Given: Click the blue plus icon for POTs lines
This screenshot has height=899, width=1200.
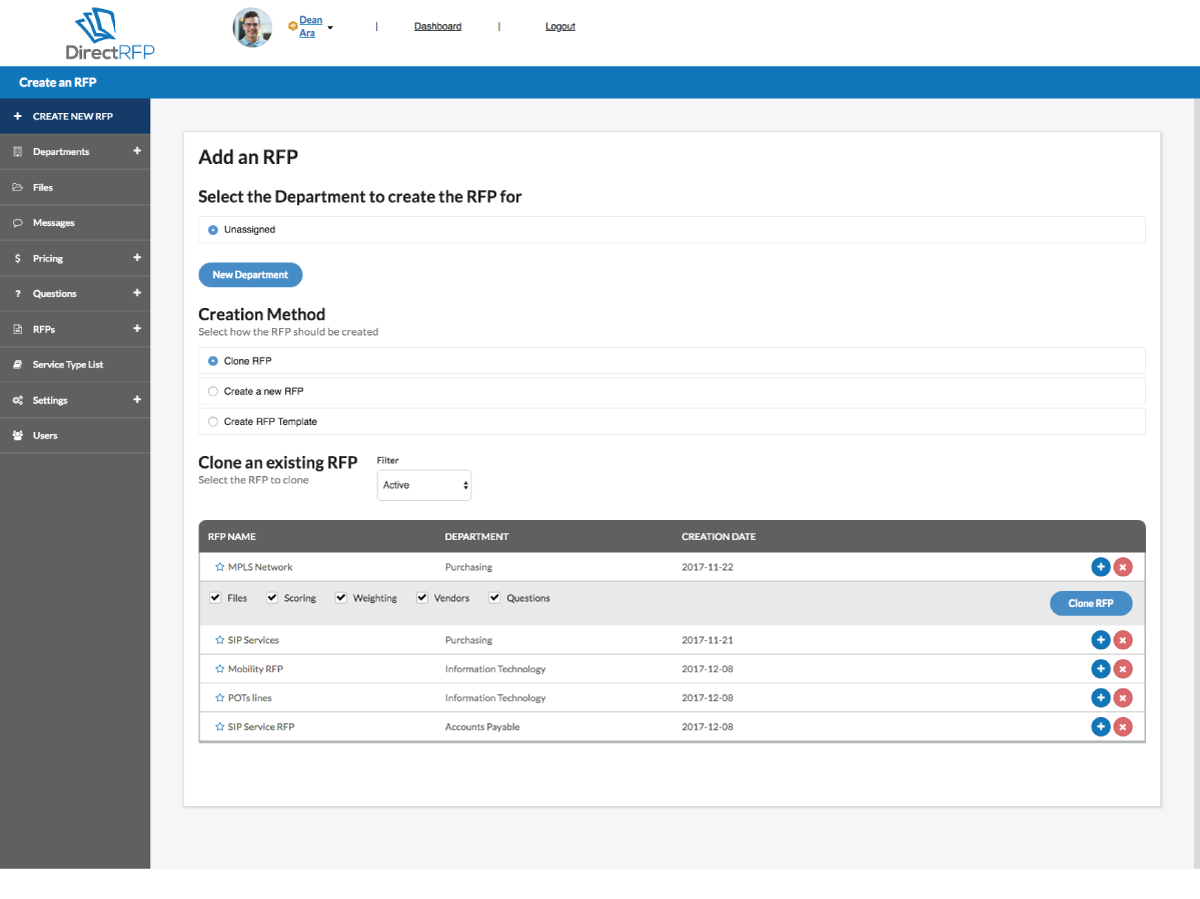Looking at the screenshot, I should click(1100, 698).
